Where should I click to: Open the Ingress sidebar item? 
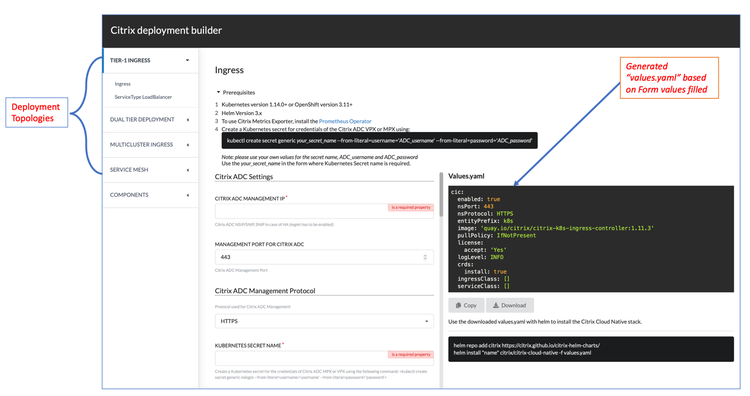122,84
